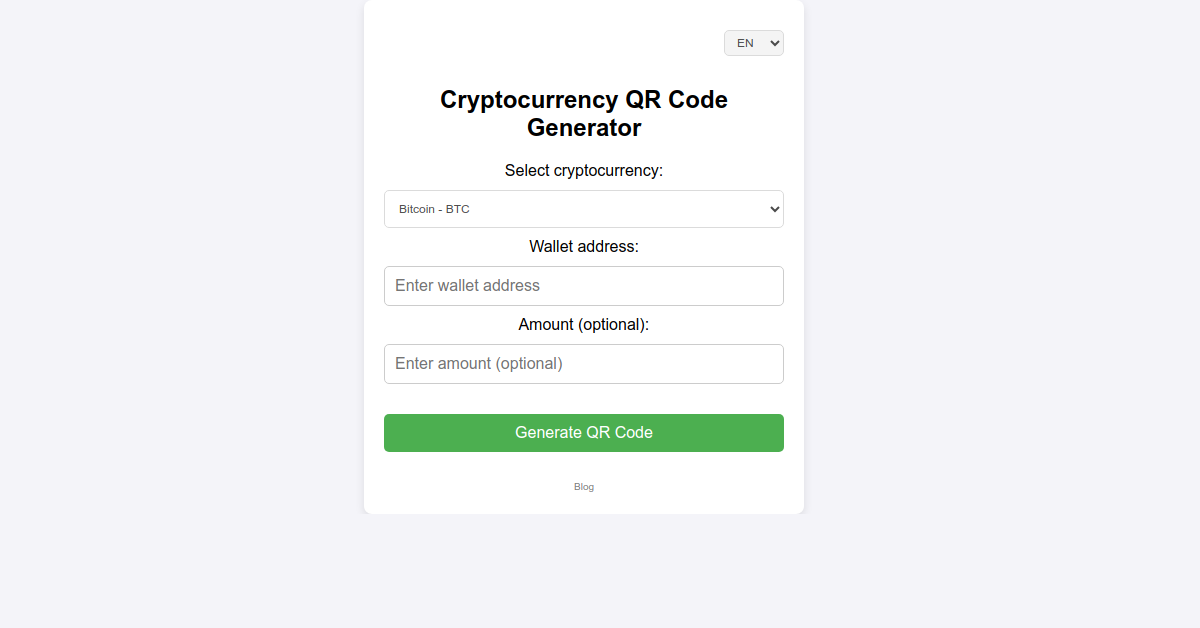The height and width of the screenshot is (628, 1200).
Task: Expand the cryptocurrency selection dropdown
Action: click(x=583, y=209)
